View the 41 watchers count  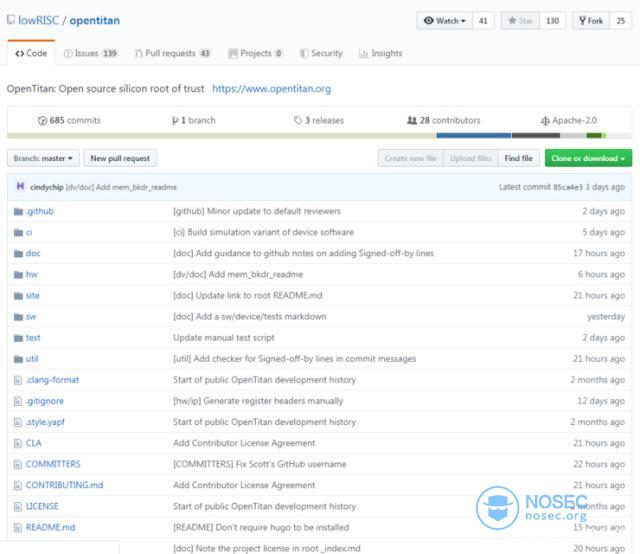483,21
